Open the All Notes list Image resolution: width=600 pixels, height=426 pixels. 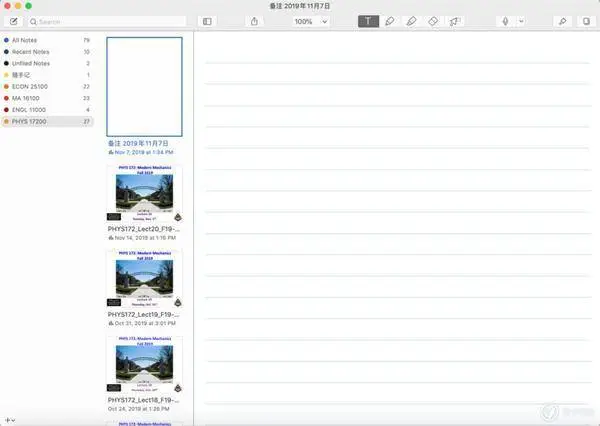(x=47, y=40)
